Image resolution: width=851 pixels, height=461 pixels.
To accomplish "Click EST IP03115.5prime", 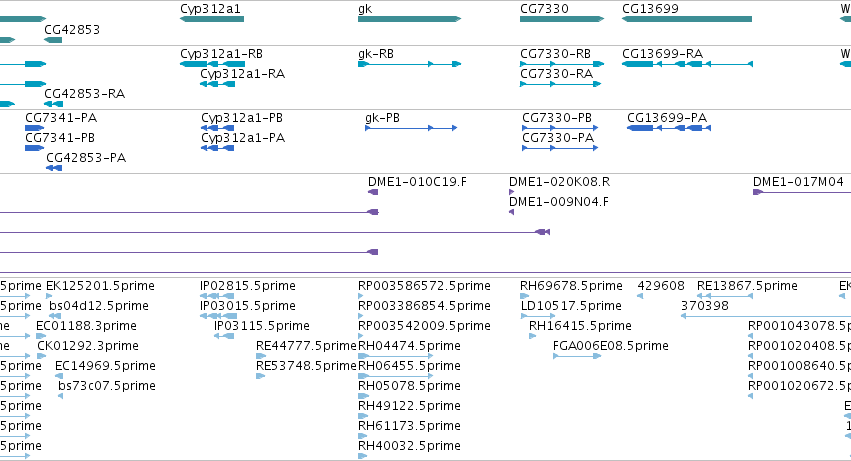I will 262,326.
